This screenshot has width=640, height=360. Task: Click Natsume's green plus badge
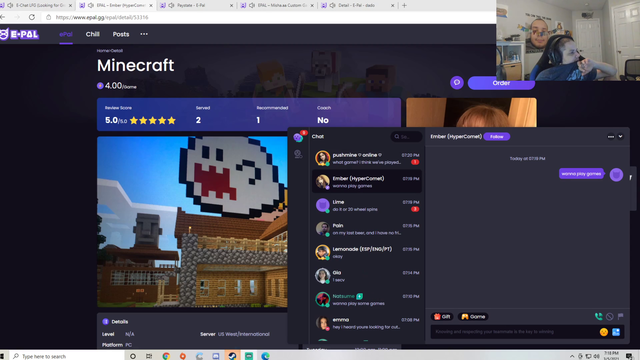click(360, 296)
